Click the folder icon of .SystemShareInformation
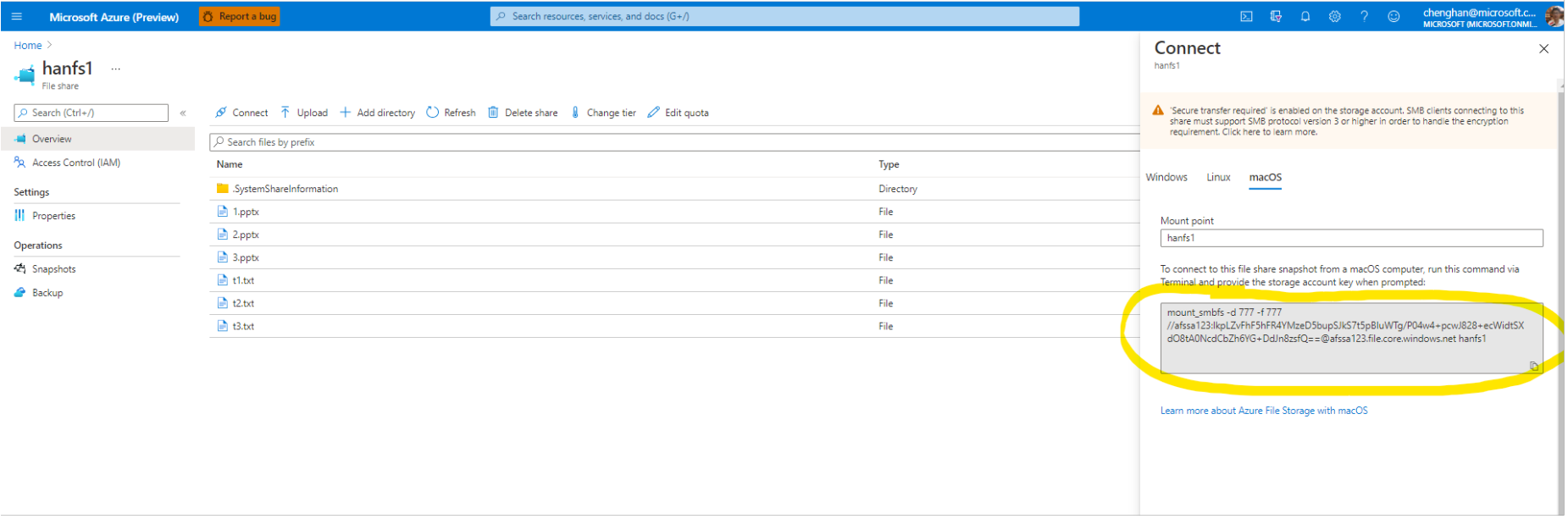1568x519 pixels. 223,188
